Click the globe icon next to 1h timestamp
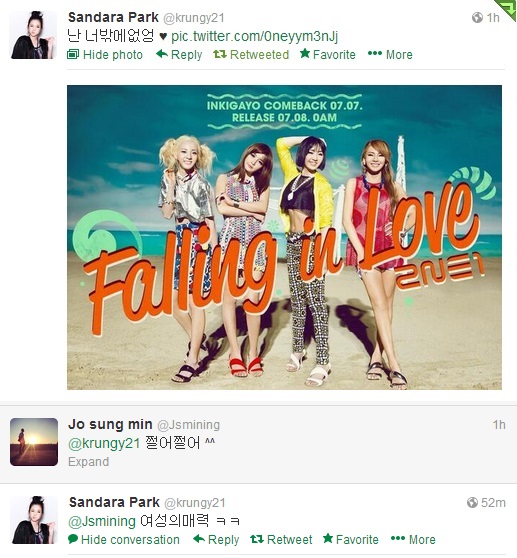The height and width of the screenshot is (558, 517). click(477, 17)
